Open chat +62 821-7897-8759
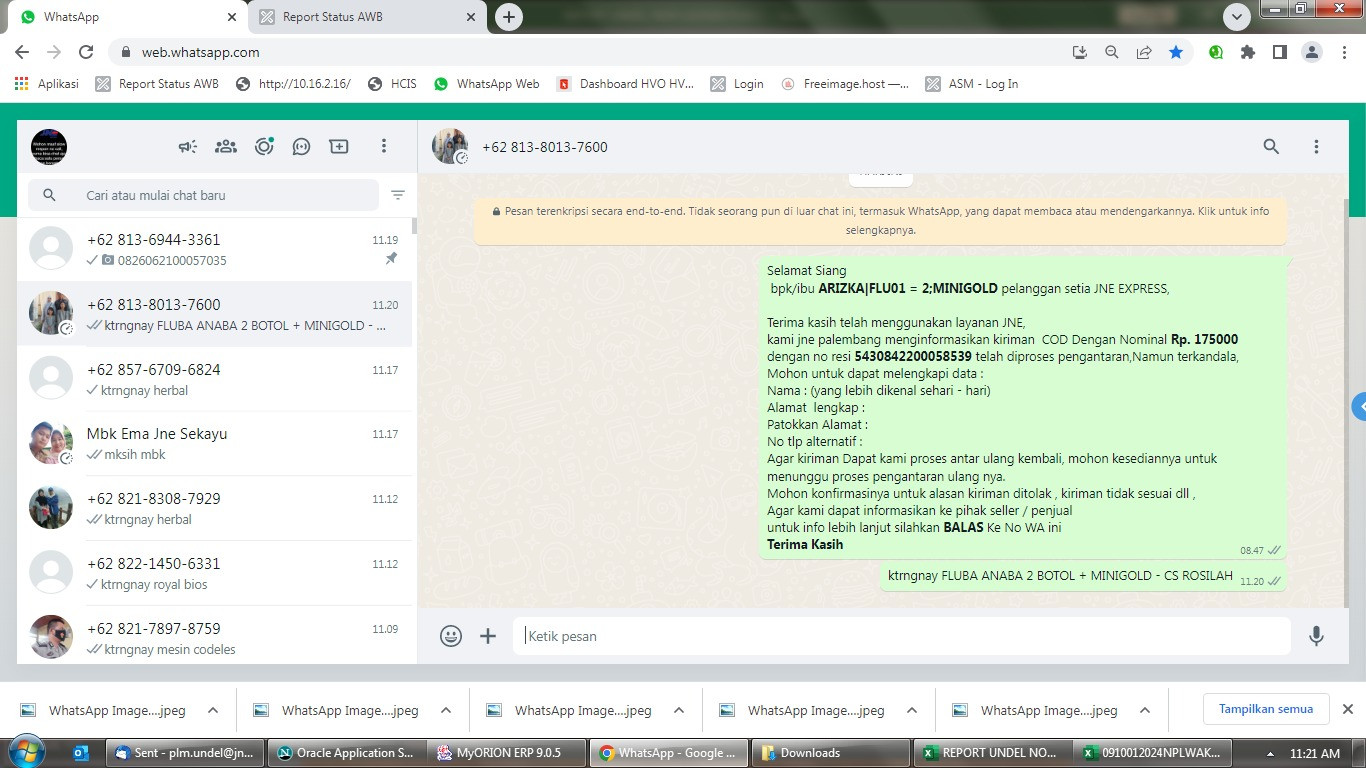 (215, 636)
